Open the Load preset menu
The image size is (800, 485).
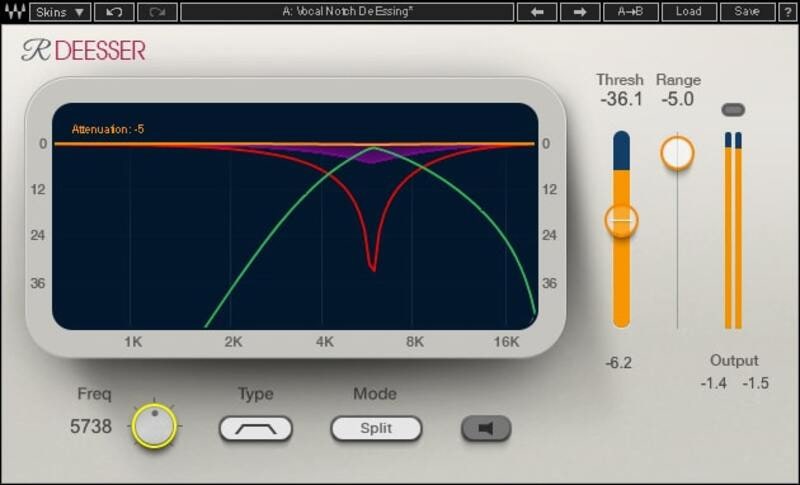[x=688, y=12]
